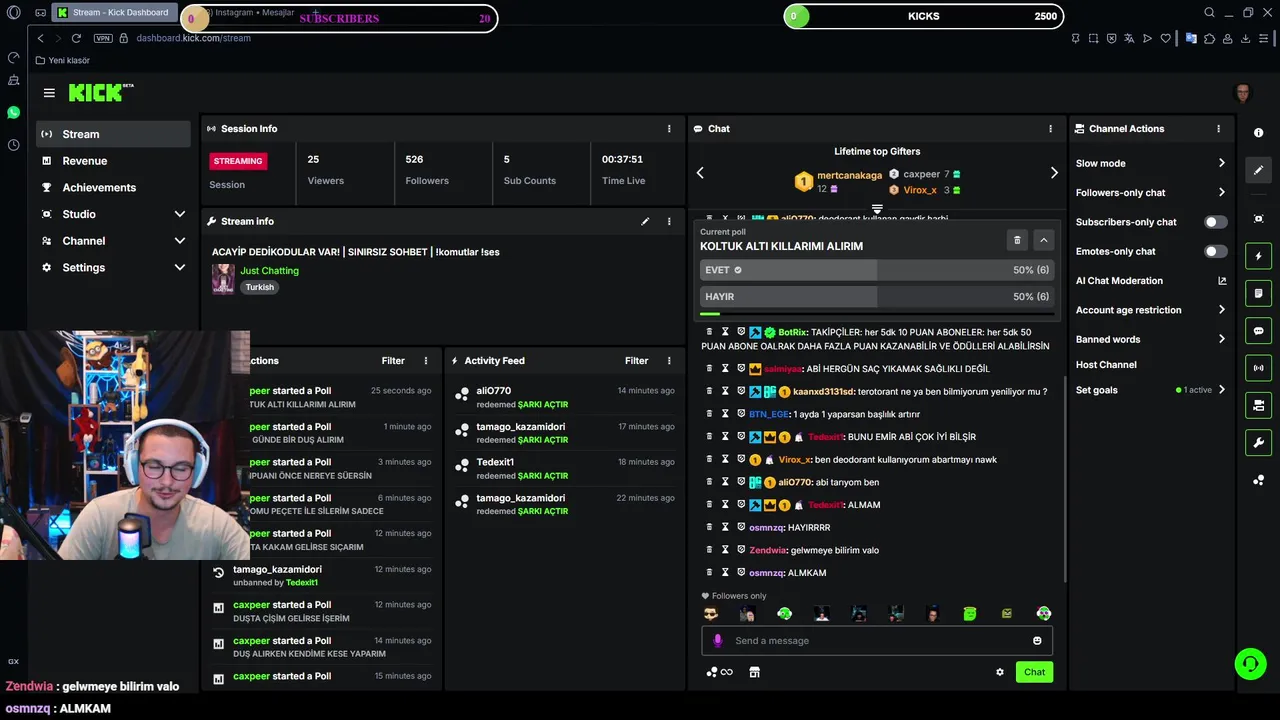Click the Kick logo
Screen dimensions: 1280x720
pyautogui.click(x=100, y=93)
